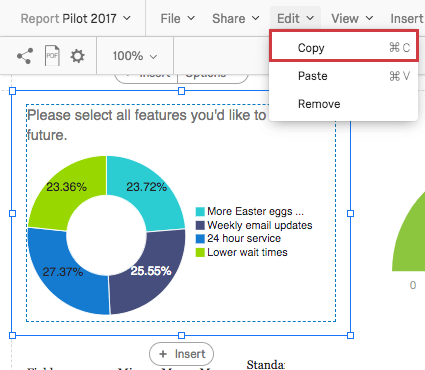
Task: Open settings via the gear icon
Action: click(x=77, y=56)
